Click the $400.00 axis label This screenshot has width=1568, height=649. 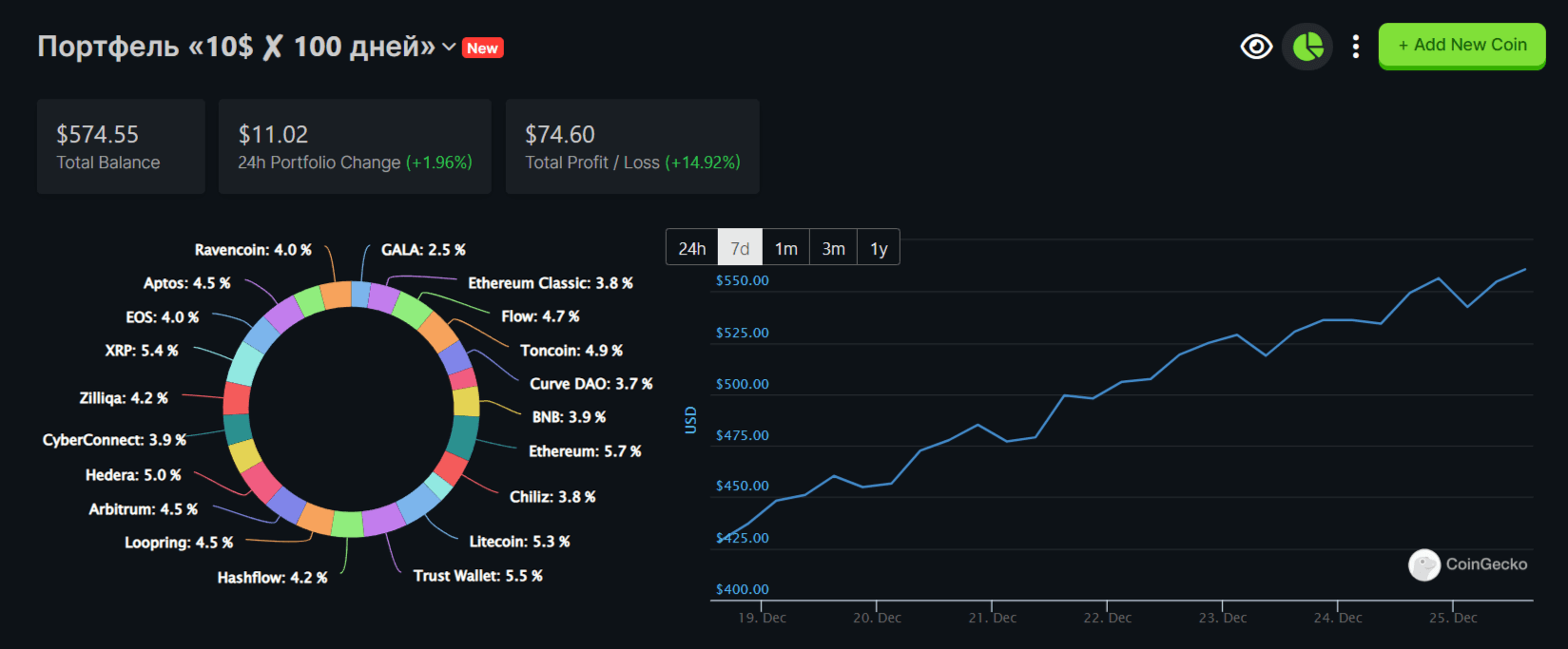click(743, 589)
